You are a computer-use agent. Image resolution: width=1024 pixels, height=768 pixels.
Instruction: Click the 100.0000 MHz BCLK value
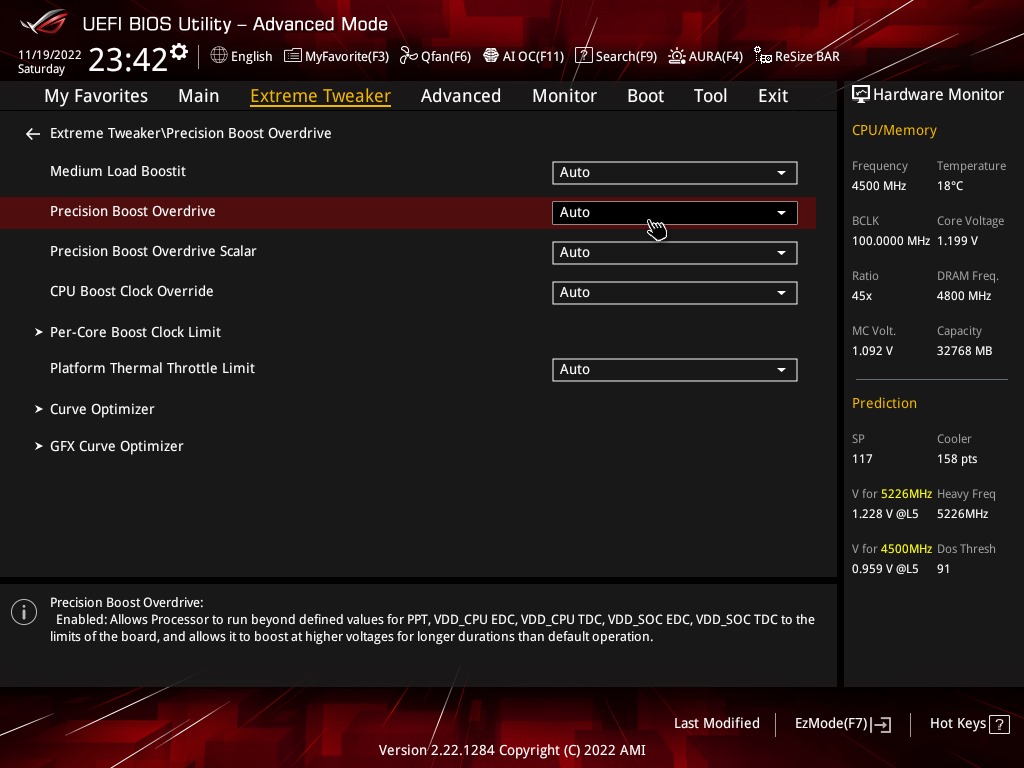891,240
